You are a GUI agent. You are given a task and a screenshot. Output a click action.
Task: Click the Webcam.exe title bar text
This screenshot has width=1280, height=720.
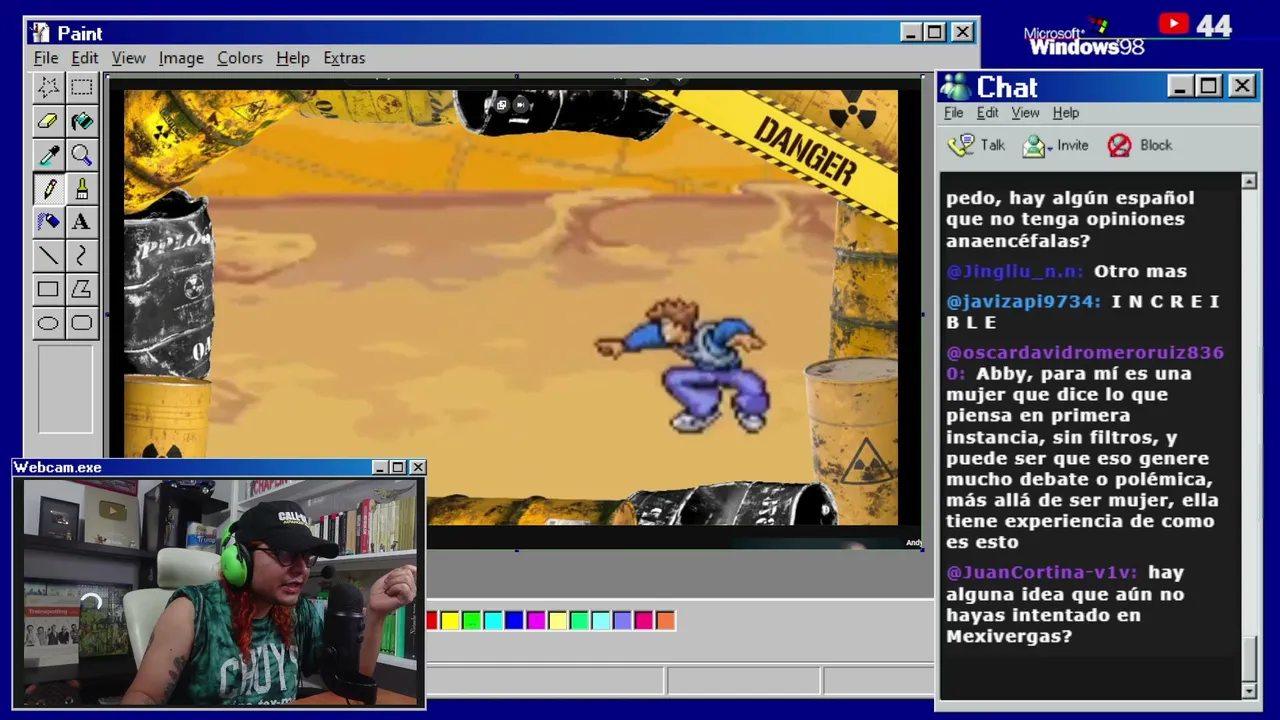57,467
